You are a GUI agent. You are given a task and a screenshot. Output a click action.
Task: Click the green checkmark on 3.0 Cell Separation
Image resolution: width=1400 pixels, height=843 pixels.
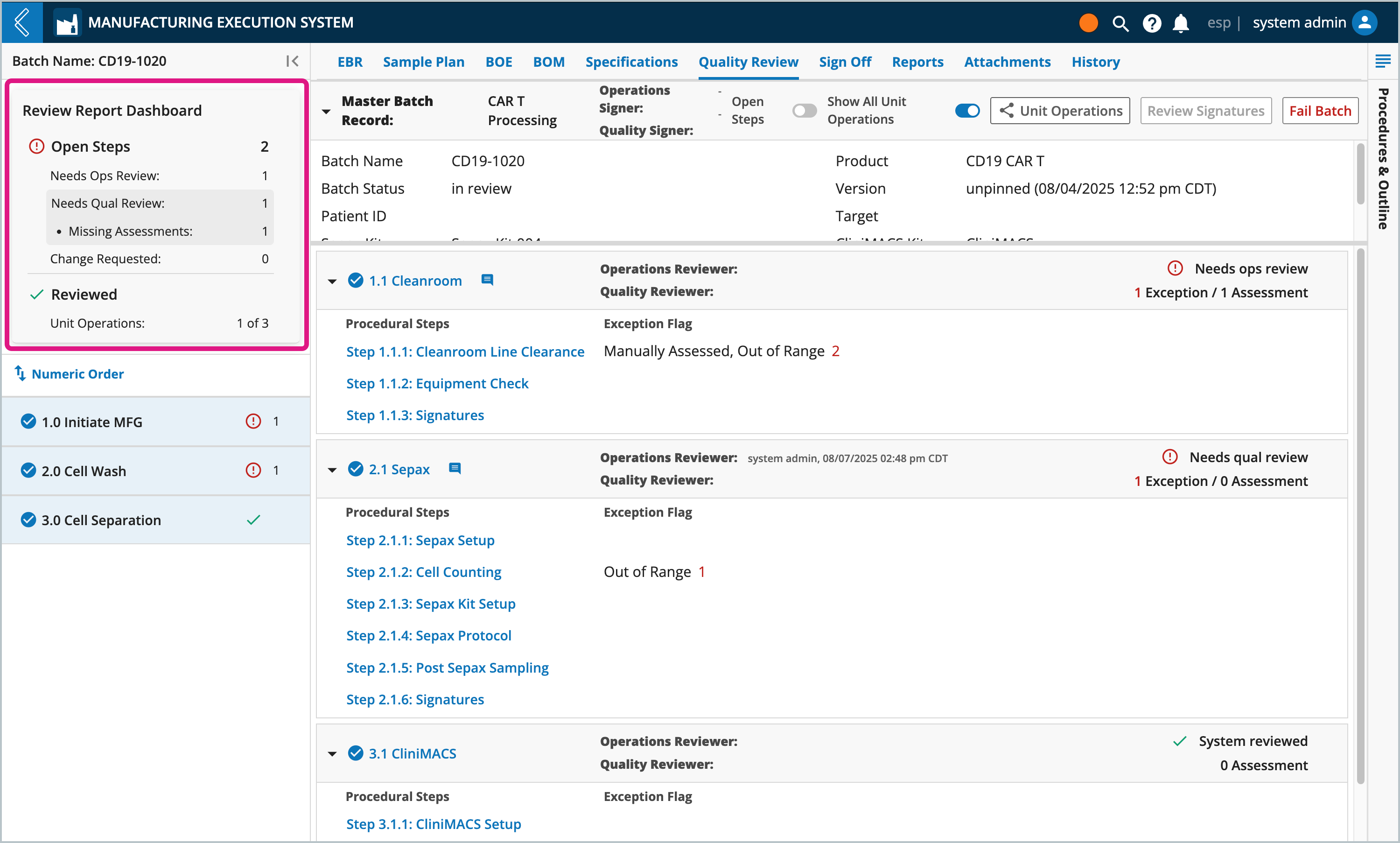pos(253,519)
